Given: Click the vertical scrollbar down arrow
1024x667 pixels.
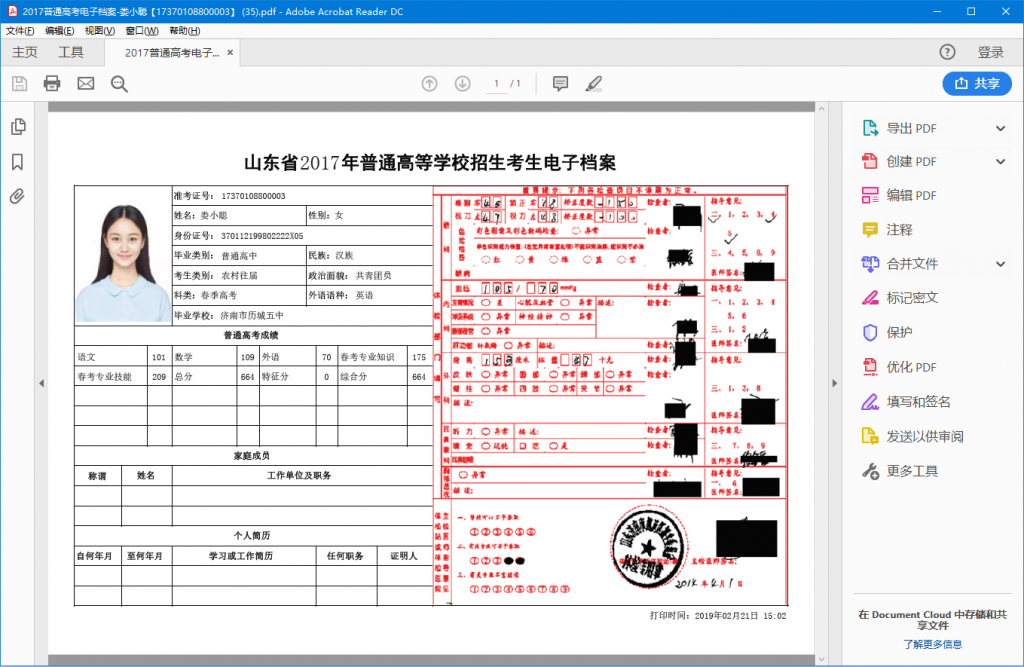Looking at the screenshot, I should point(822,660).
